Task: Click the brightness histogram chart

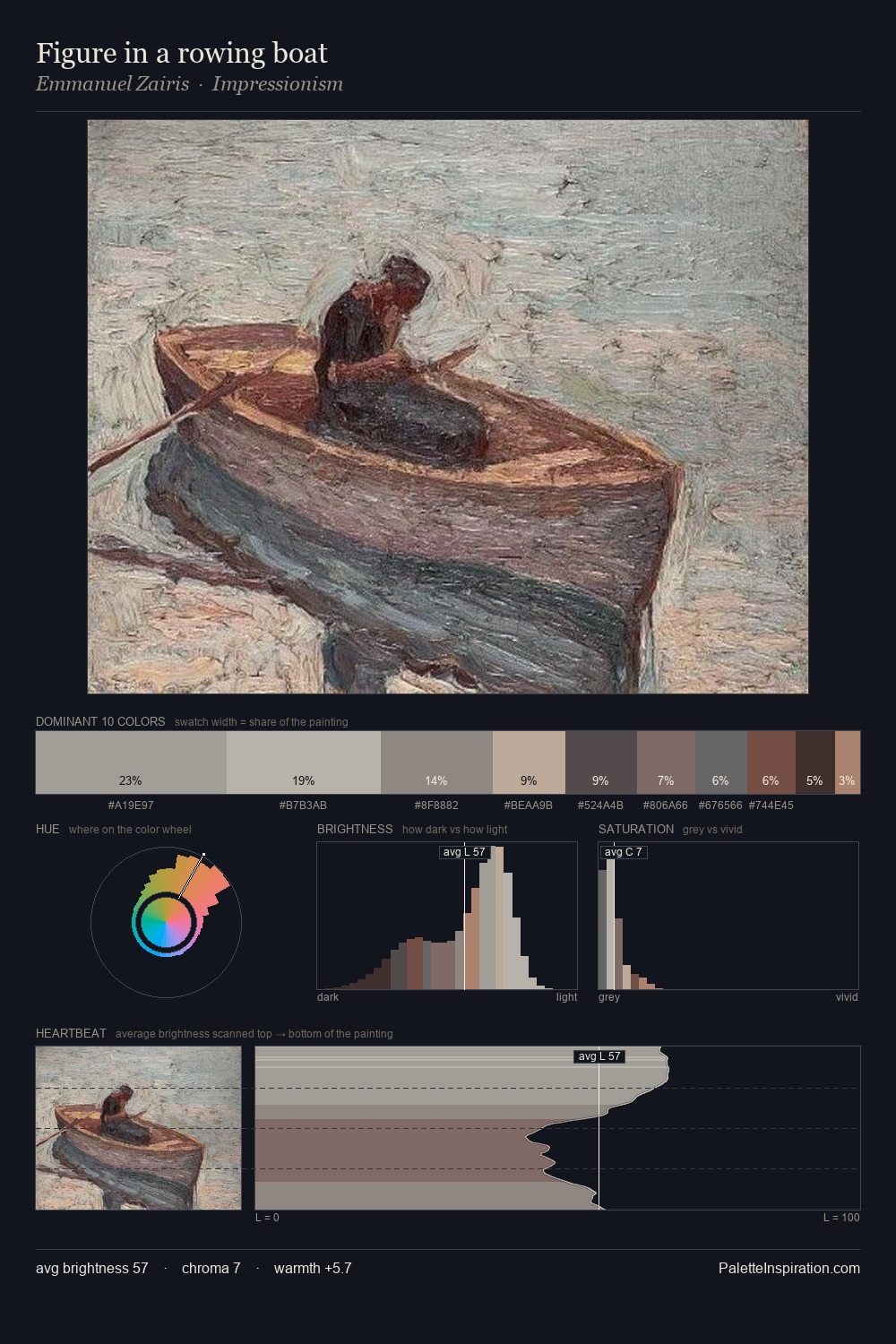Action: [447, 916]
